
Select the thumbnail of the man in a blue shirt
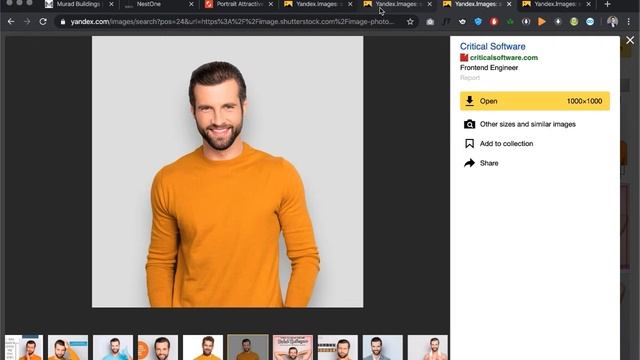pos(113,347)
